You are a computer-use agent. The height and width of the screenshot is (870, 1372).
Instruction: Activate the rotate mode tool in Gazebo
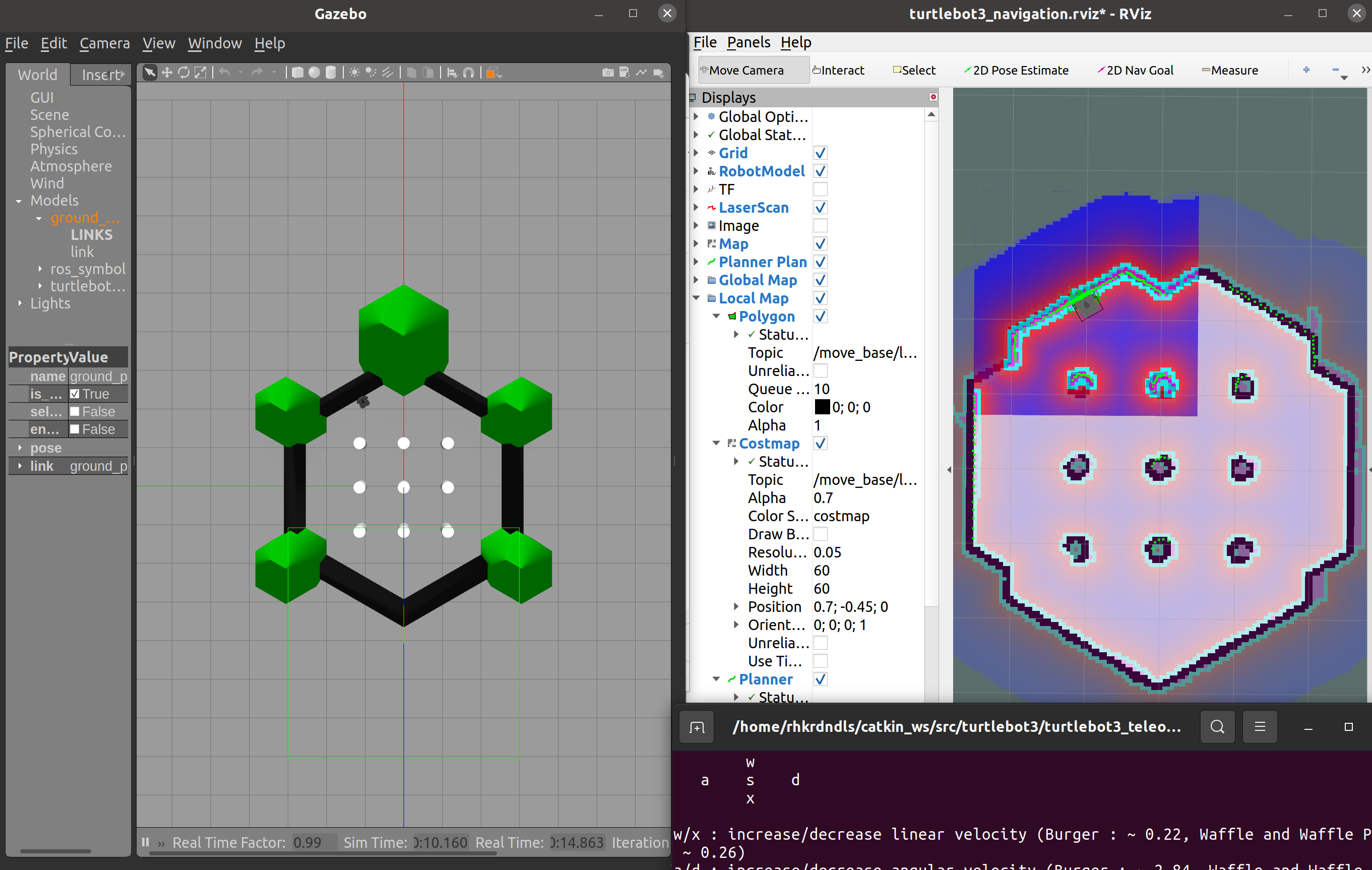tap(183, 73)
